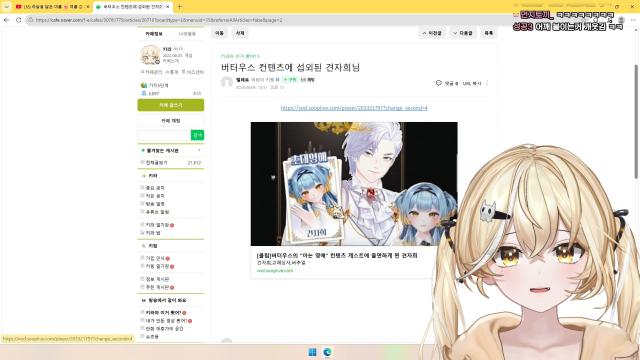This screenshot has width=640, height=360.
Task: Open the 카페관리 link
Action: point(152,72)
